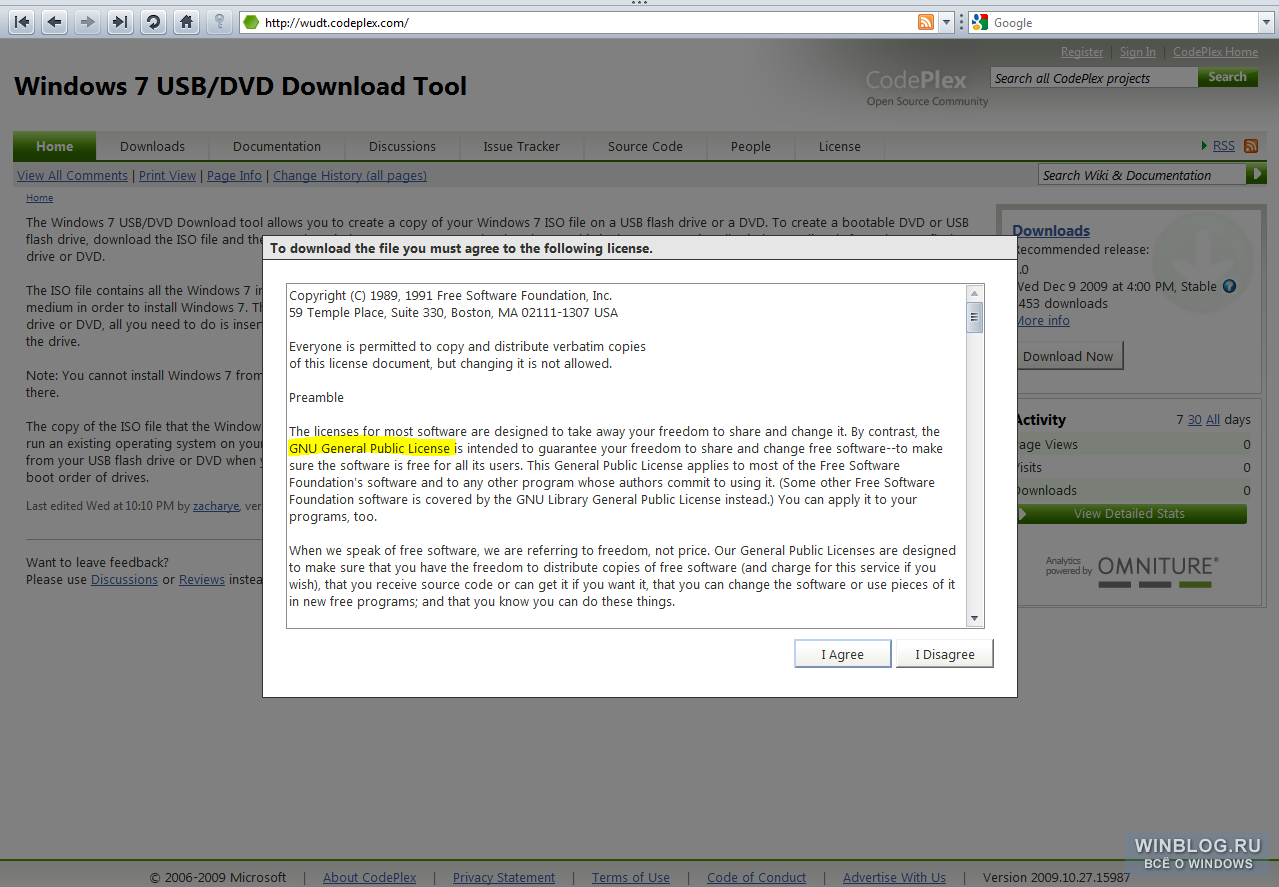Open the Documentation tab
This screenshot has width=1279, height=887.
[277, 146]
